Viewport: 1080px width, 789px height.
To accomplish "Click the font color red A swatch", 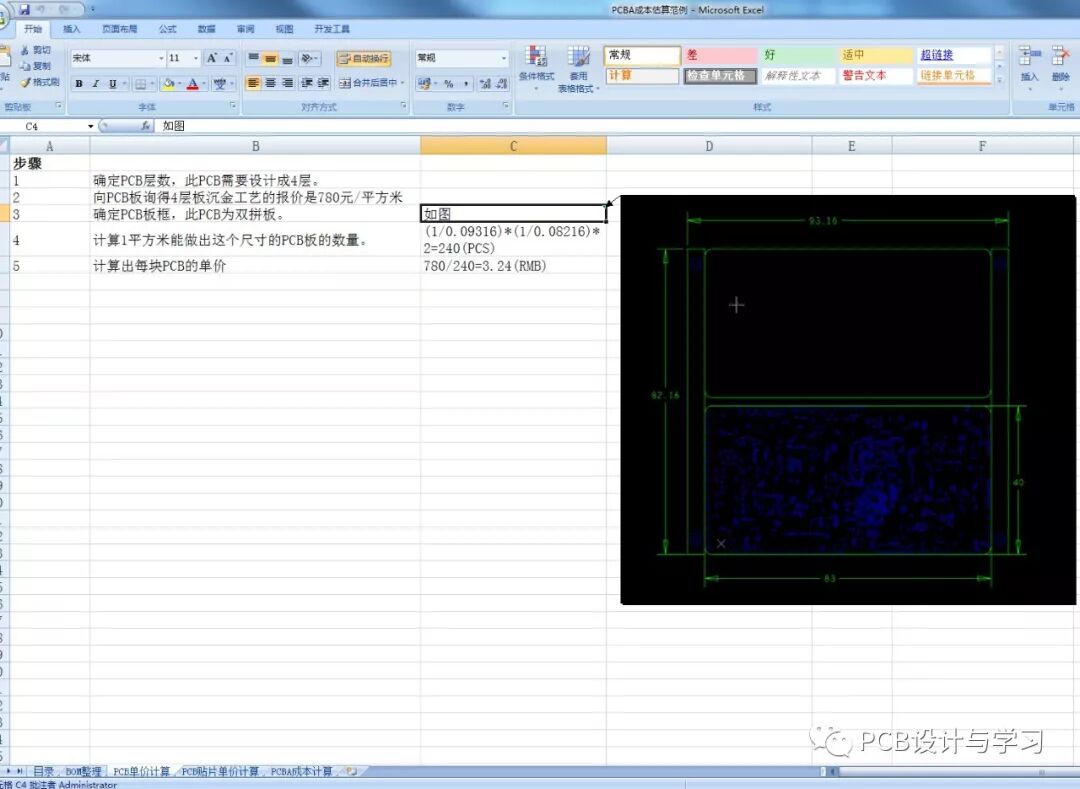I will coord(192,84).
